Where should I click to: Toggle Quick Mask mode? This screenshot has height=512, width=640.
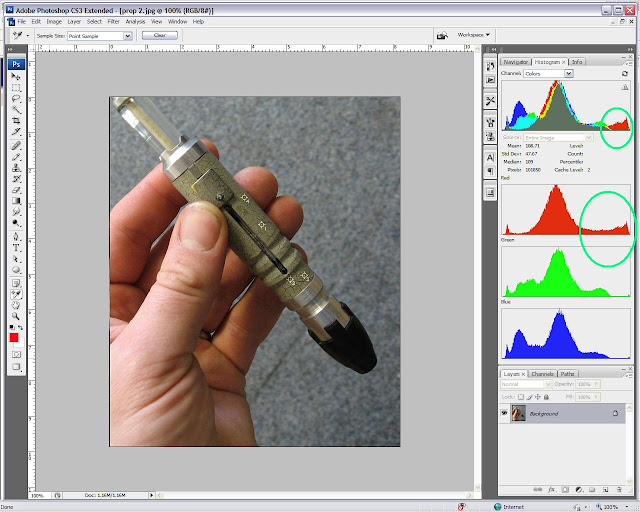(16, 354)
